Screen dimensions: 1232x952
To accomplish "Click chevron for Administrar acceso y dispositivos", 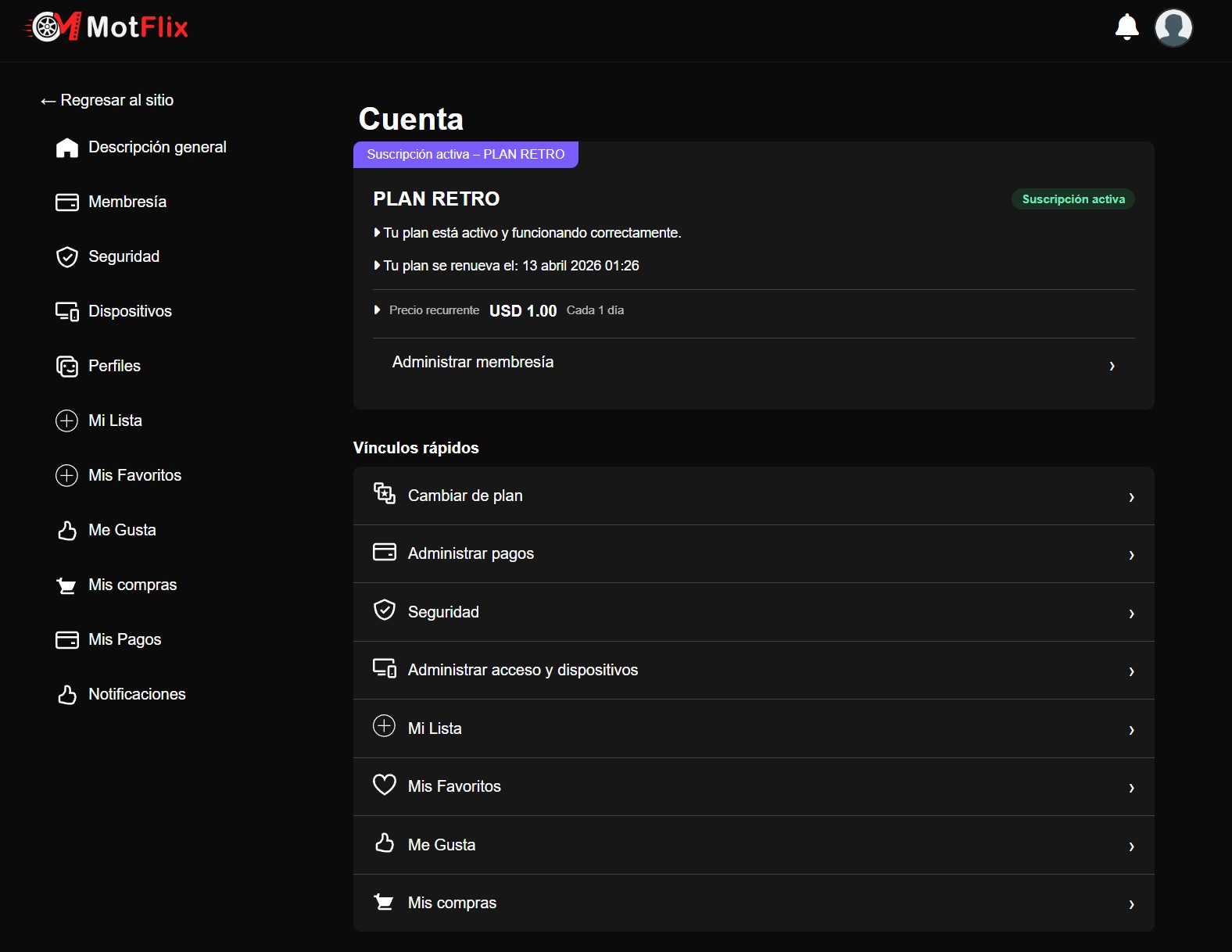I will tap(1131, 671).
